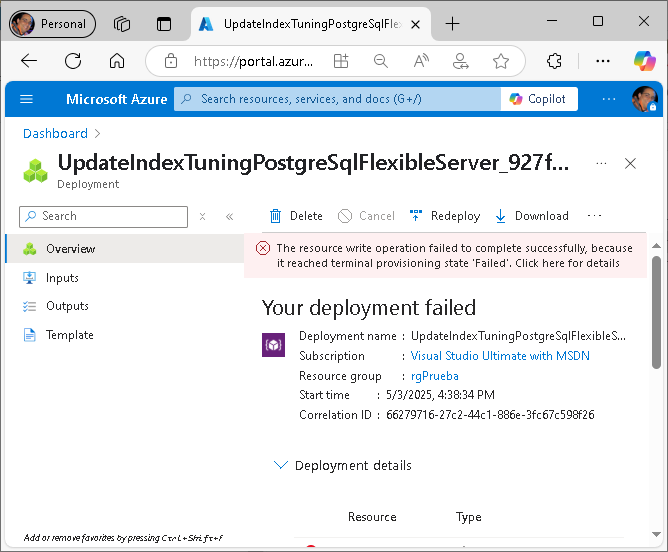The width and height of the screenshot is (668, 552).
Task: Open the browser apps icon in address bar
Action: 341,61
